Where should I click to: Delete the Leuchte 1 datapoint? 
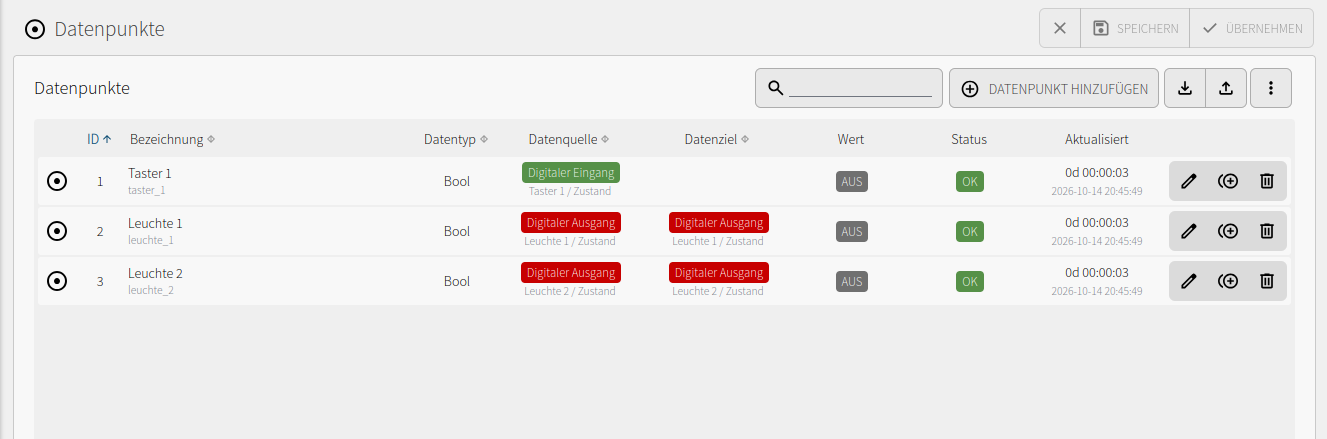click(x=1266, y=231)
